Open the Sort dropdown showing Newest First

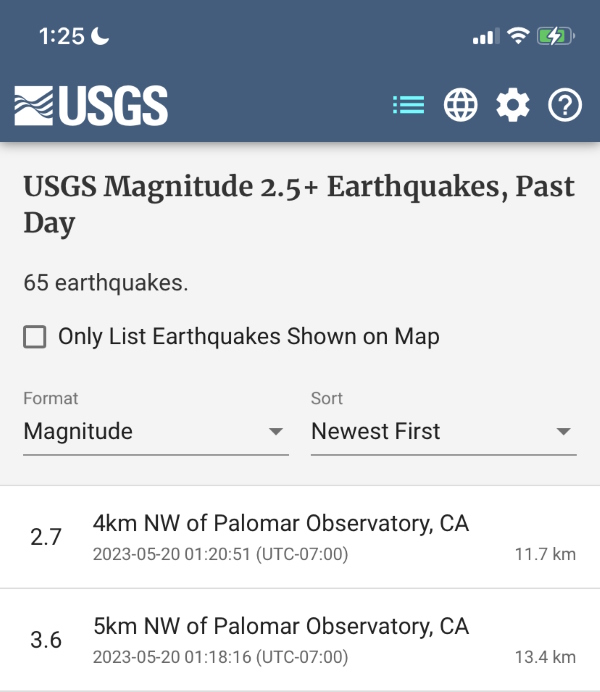coord(443,432)
